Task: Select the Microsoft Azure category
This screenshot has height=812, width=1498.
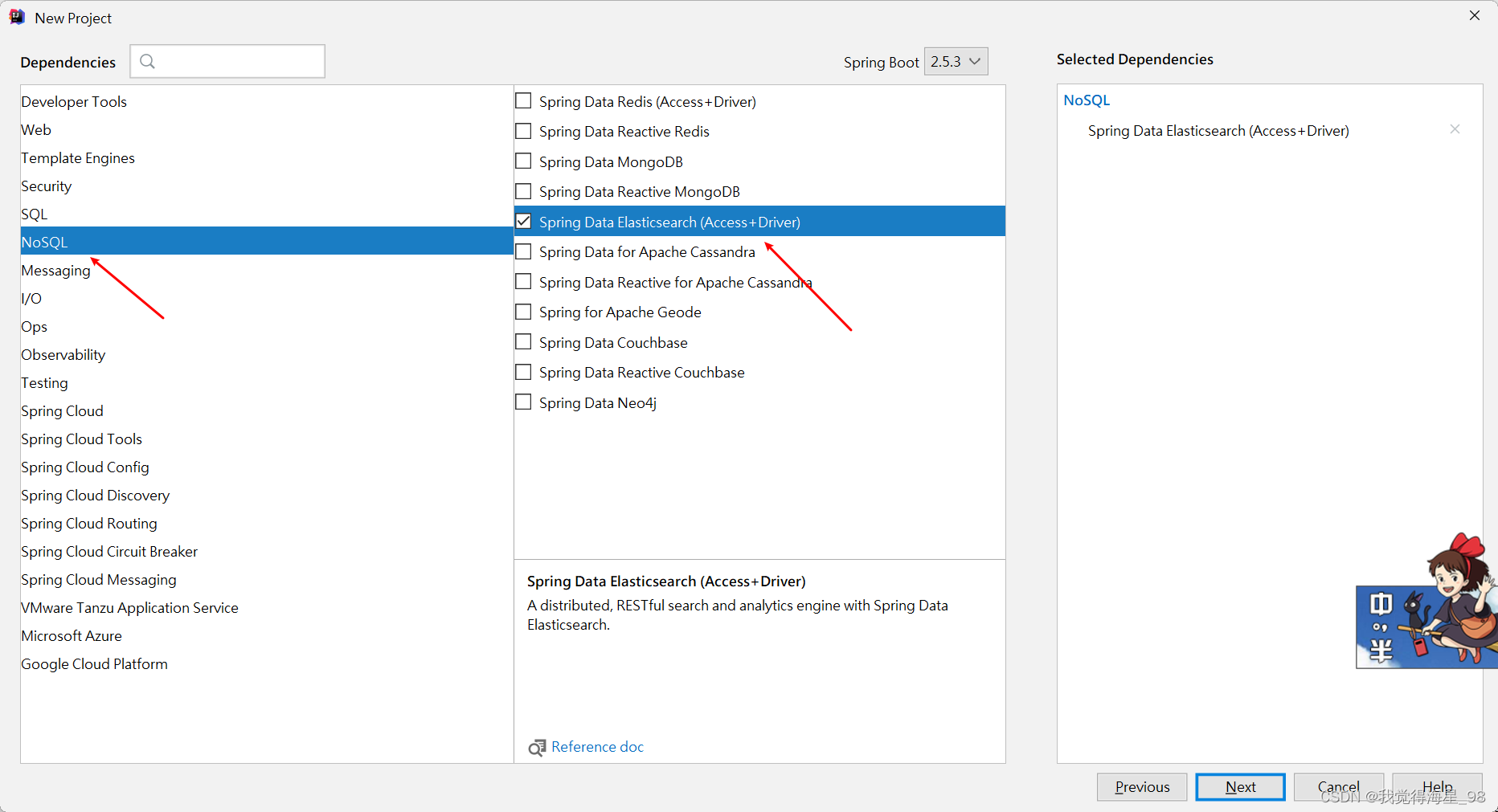Action: coord(267,635)
